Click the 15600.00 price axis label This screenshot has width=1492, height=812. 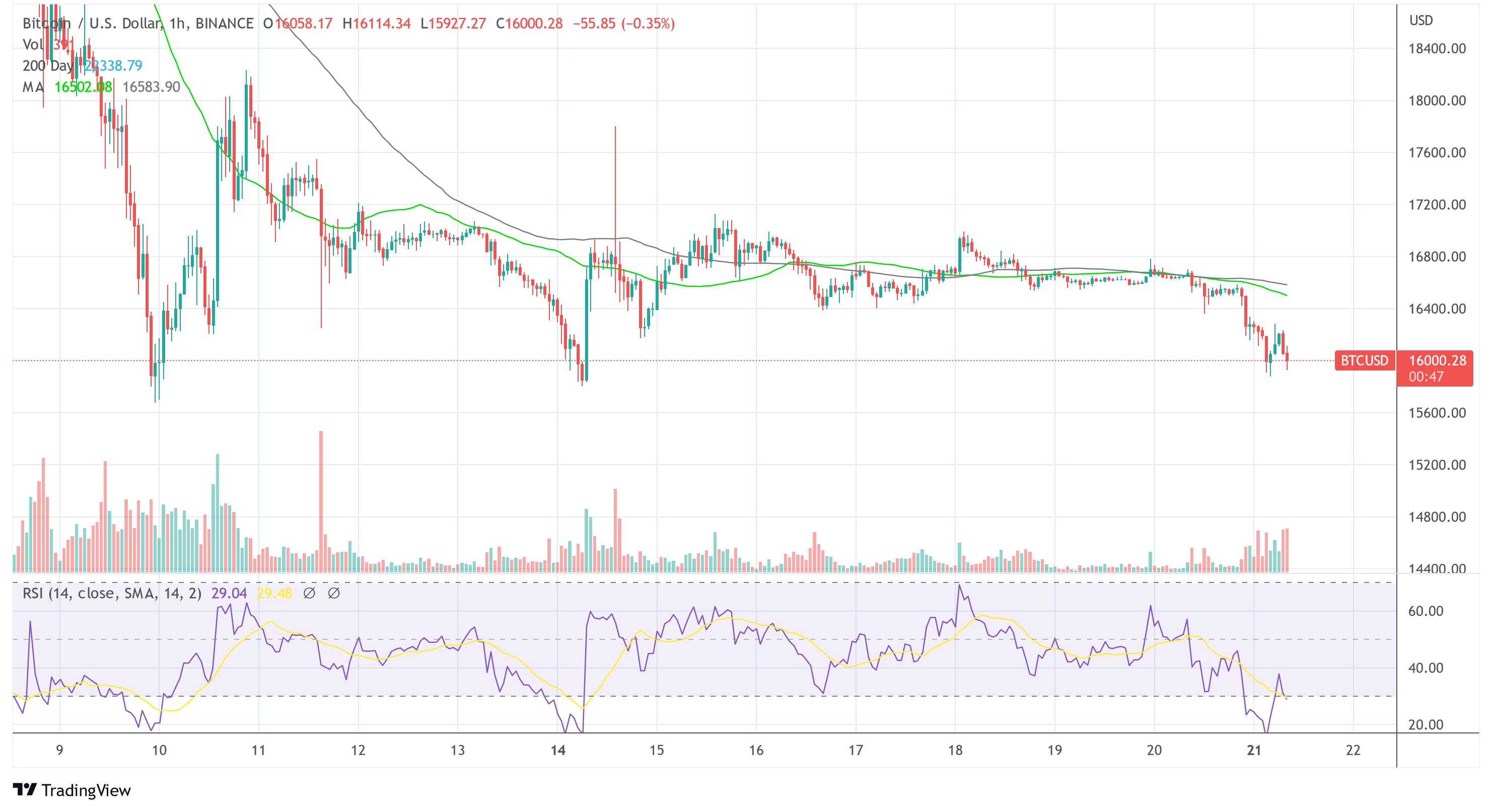point(1437,413)
